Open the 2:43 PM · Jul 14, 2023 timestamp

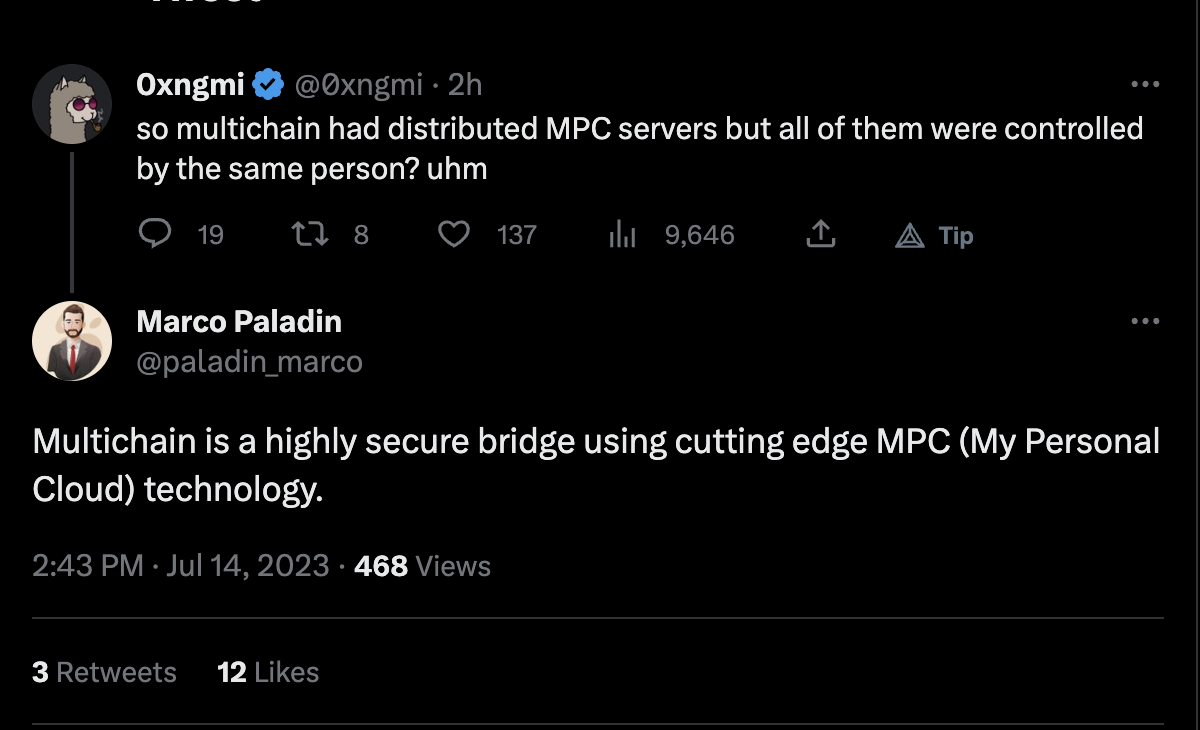tap(180, 566)
